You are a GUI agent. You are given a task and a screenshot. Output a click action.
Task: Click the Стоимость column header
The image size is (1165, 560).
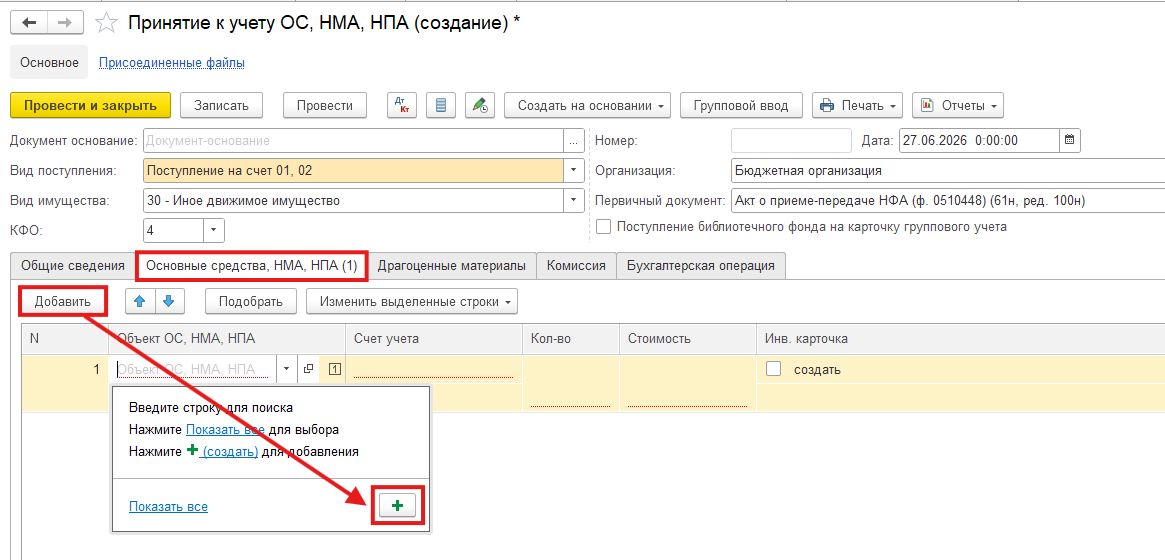[687, 339]
